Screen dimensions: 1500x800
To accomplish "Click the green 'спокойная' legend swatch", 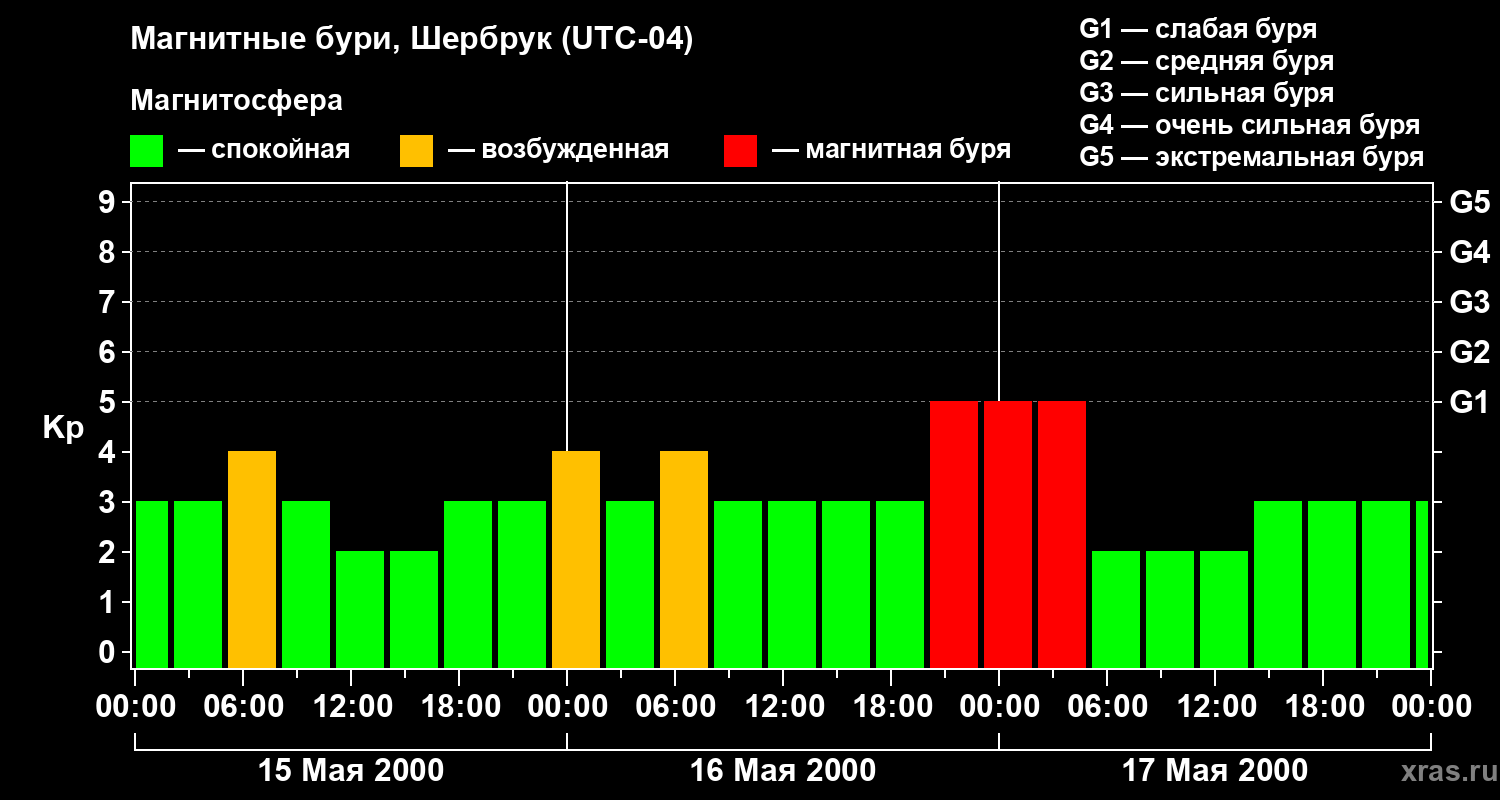I will coord(146,151).
